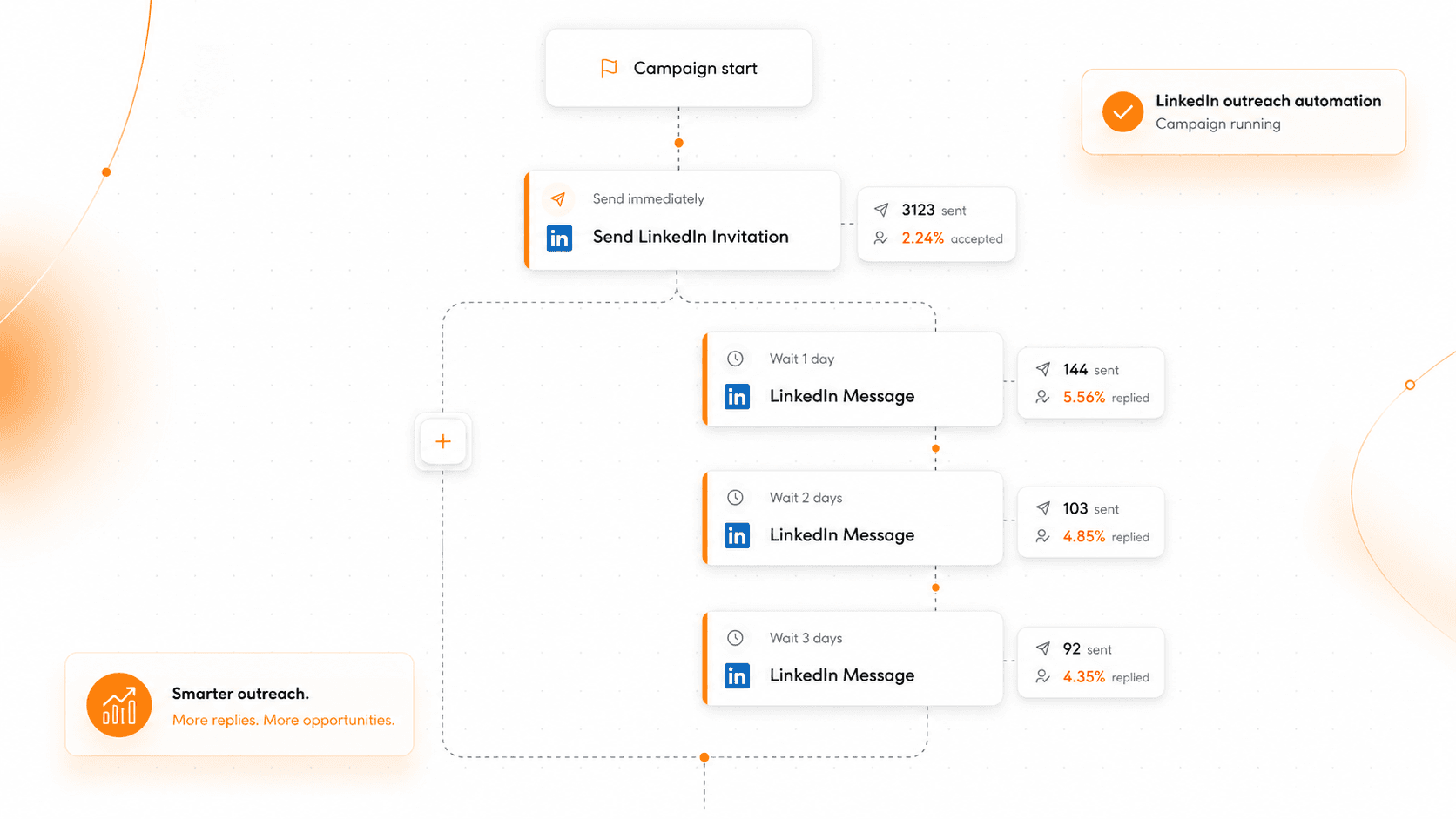
Task: Click the person icon beside 5.56% replied
Action: (1042, 397)
